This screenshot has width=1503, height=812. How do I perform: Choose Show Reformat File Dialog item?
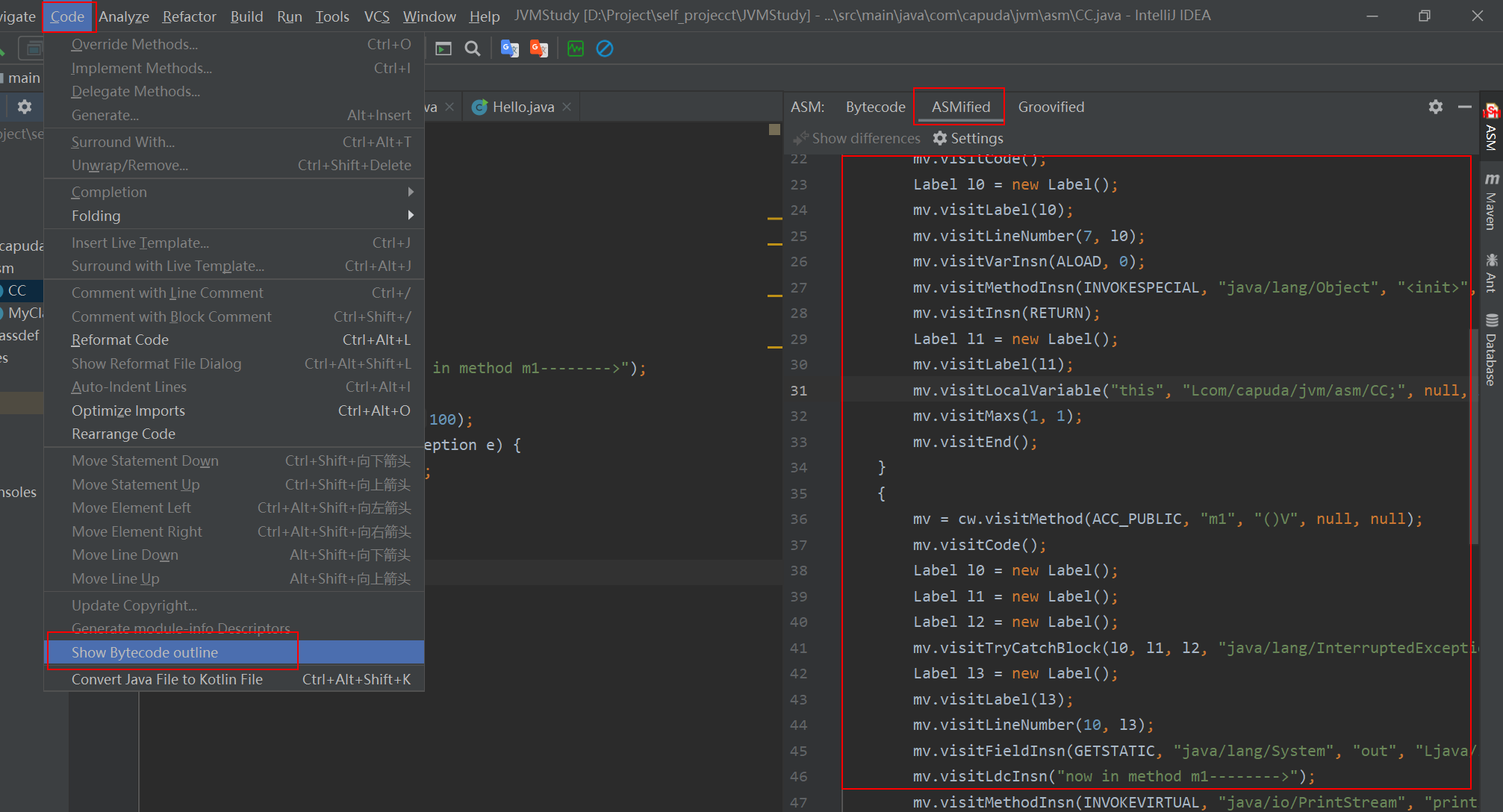pos(234,363)
